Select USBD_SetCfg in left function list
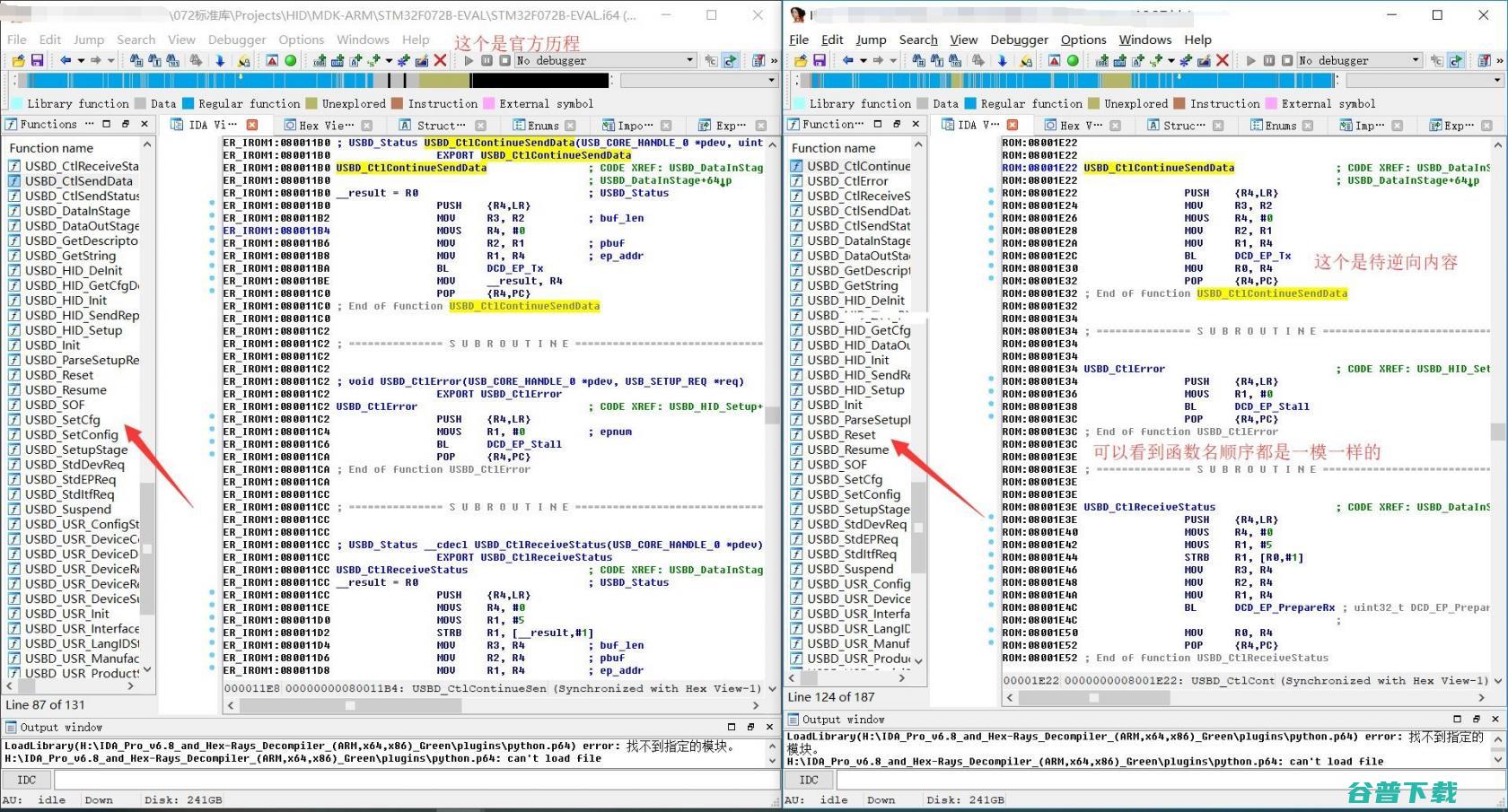This screenshot has height=812, width=1508. 62,420
